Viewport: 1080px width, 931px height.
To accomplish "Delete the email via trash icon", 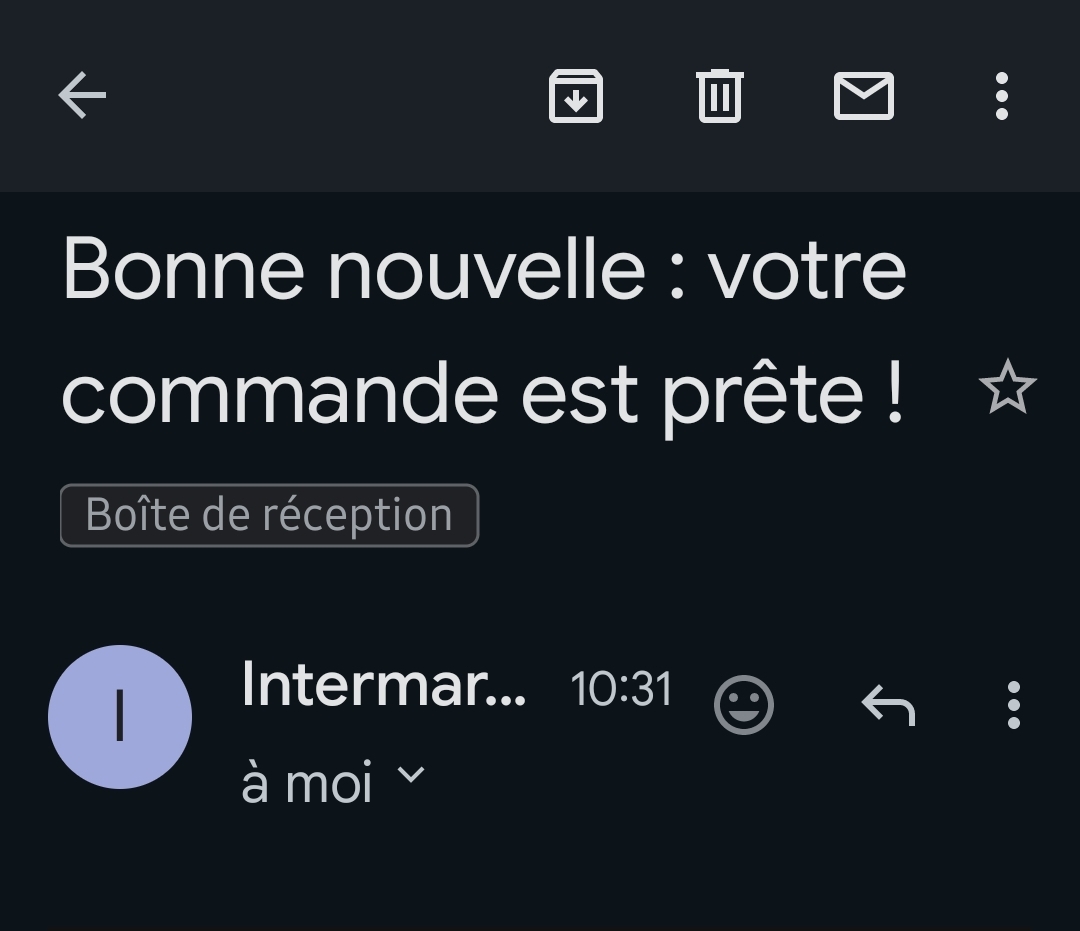I will tap(720, 96).
